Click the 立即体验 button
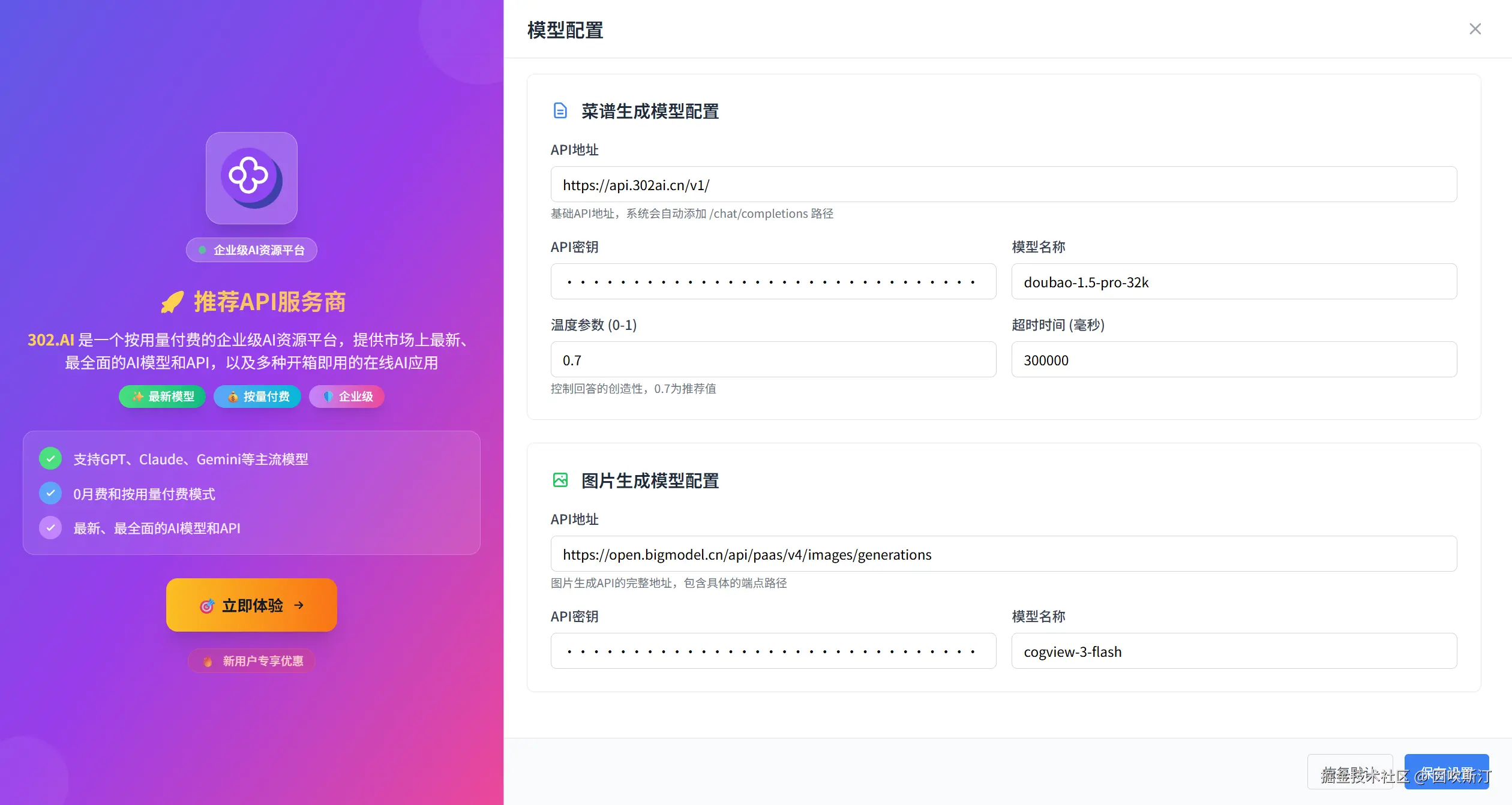The width and height of the screenshot is (1512, 805). [251, 605]
